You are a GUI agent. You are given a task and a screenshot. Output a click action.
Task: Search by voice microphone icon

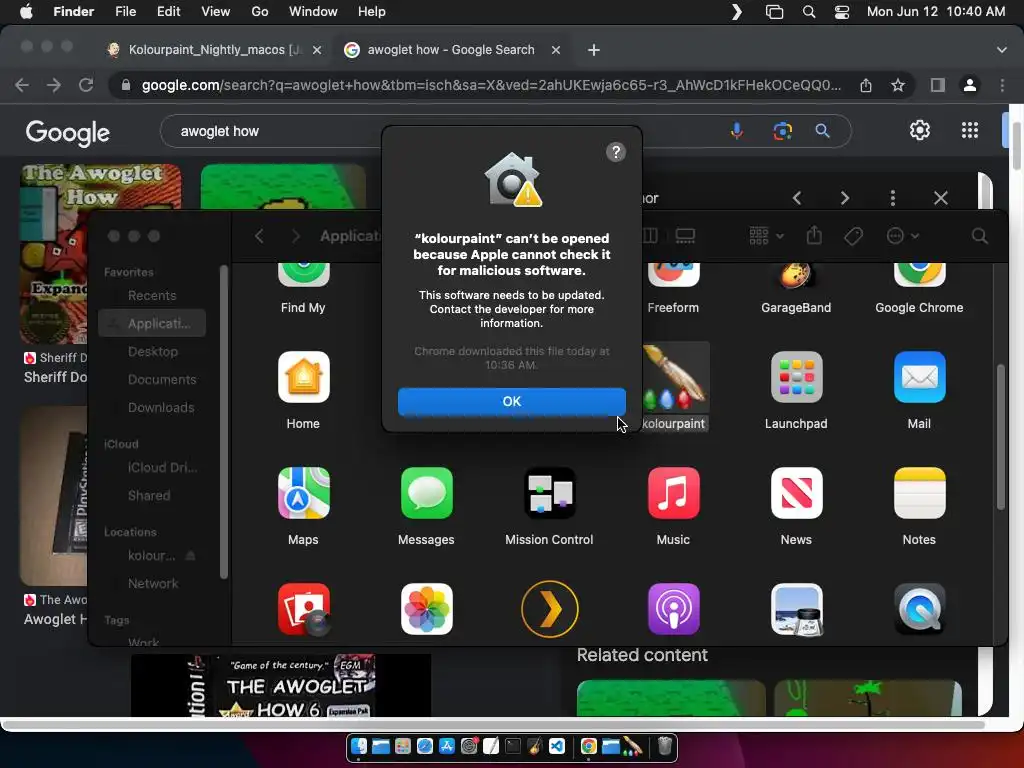(736, 131)
